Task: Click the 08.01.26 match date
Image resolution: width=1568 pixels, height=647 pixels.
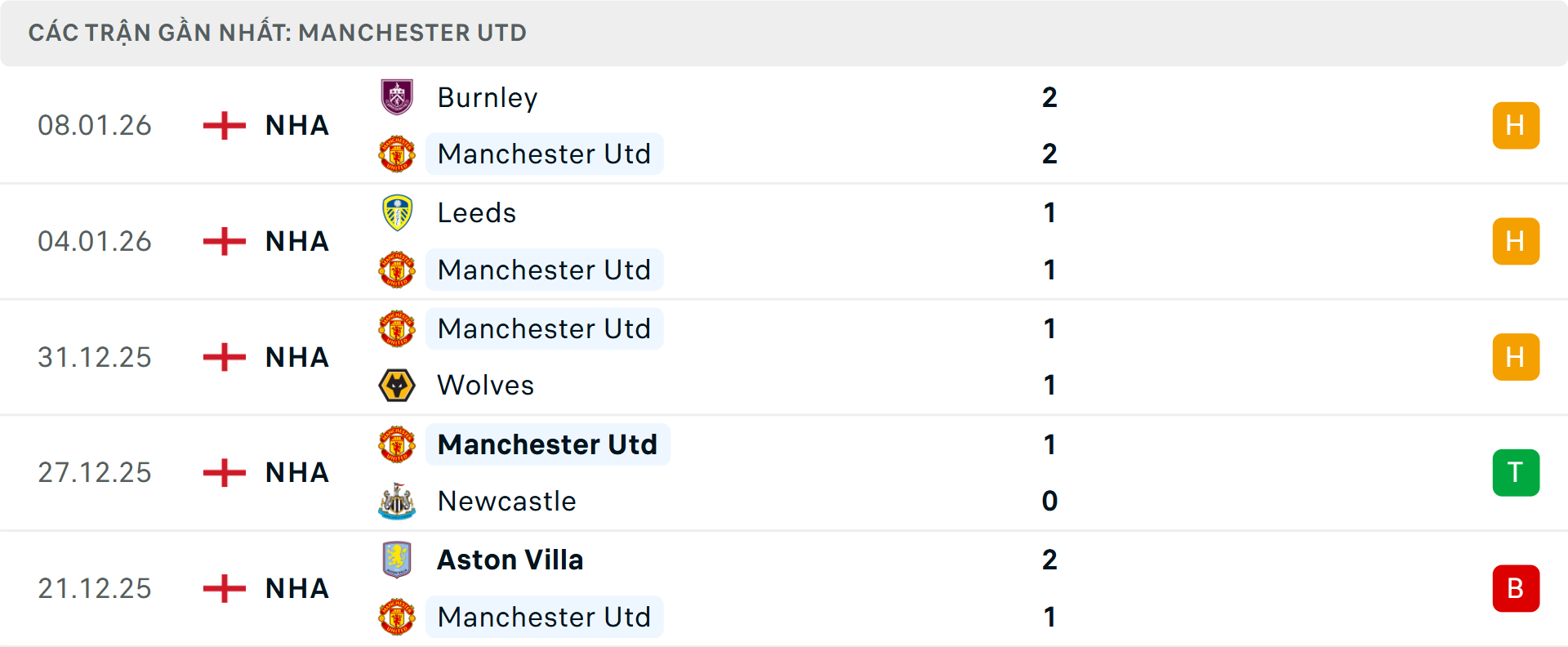Action: pos(95,125)
